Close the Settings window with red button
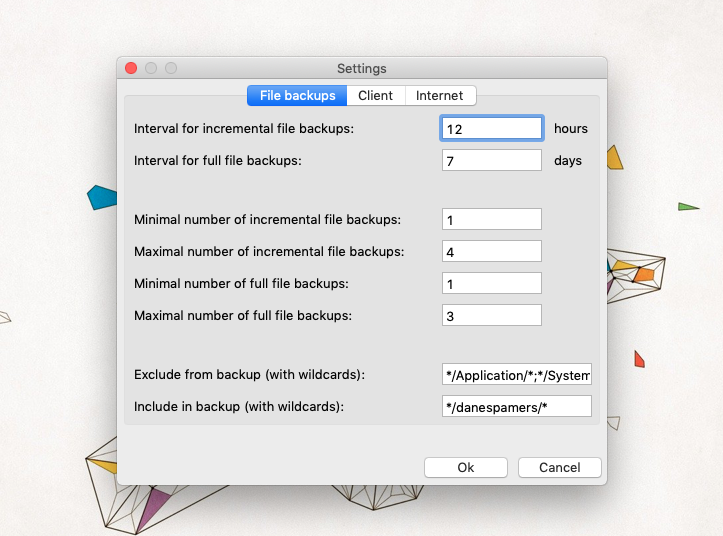The height and width of the screenshot is (536, 723). click(x=131, y=68)
